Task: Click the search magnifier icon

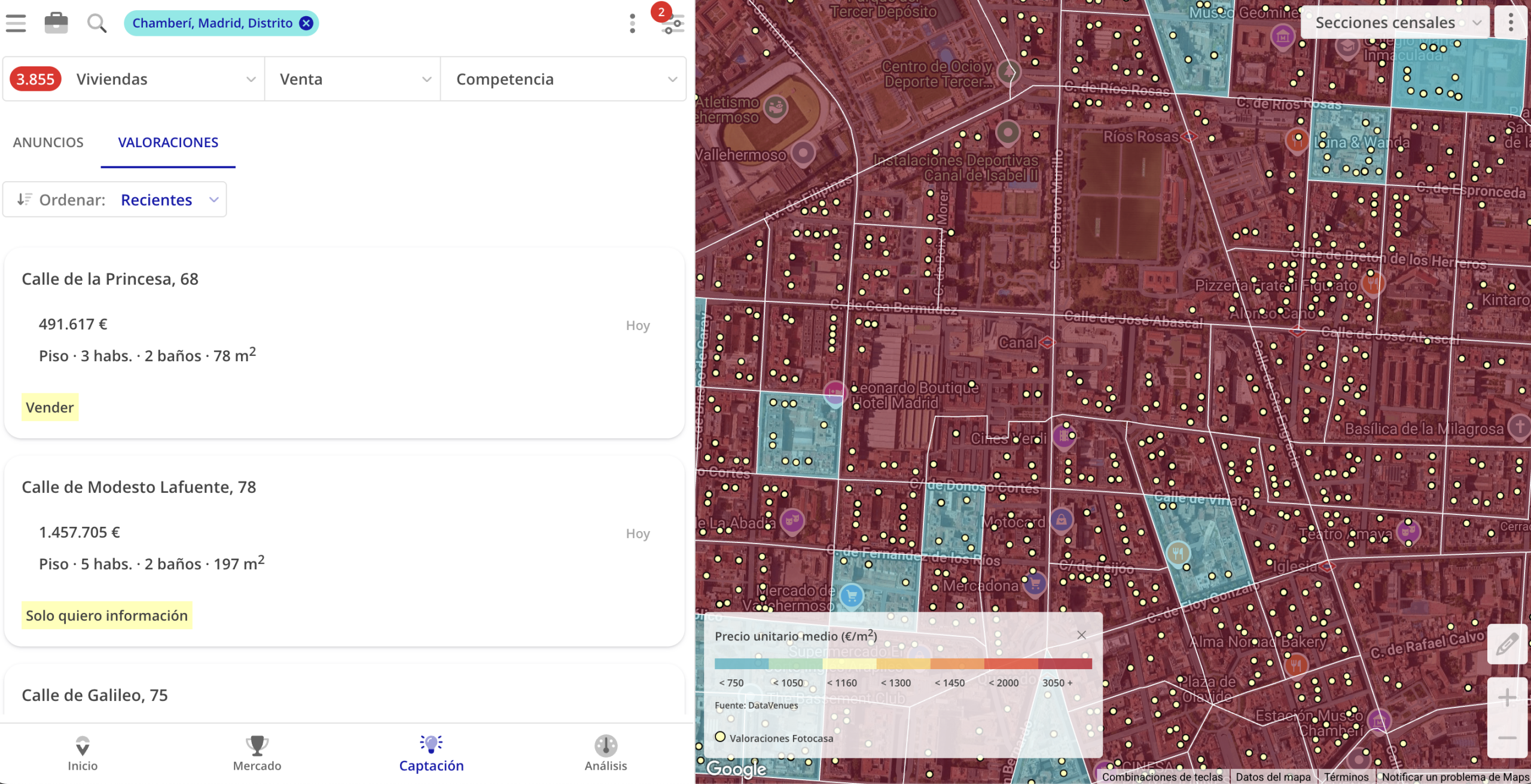Action: 96,23
